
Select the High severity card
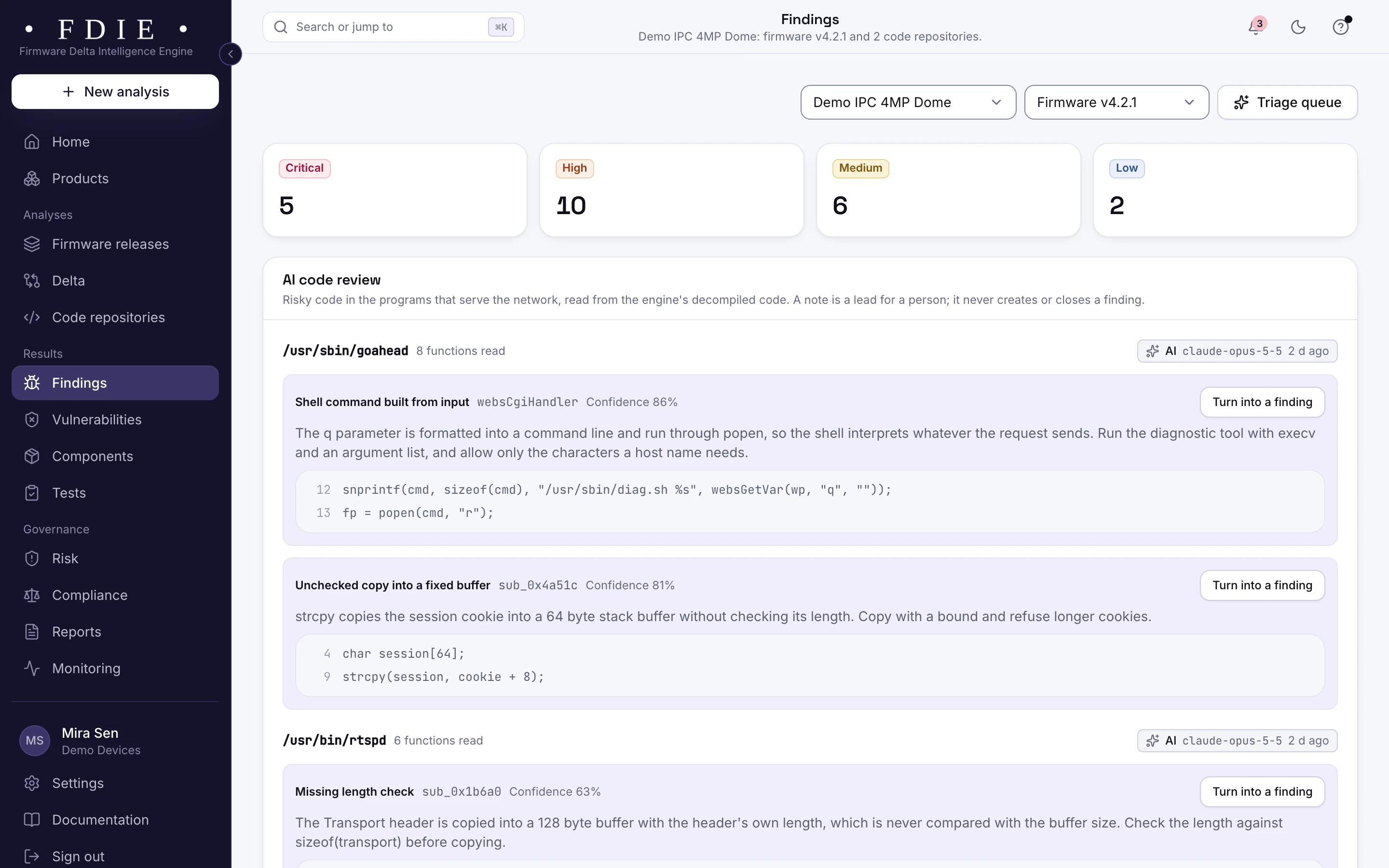click(x=671, y=190)
